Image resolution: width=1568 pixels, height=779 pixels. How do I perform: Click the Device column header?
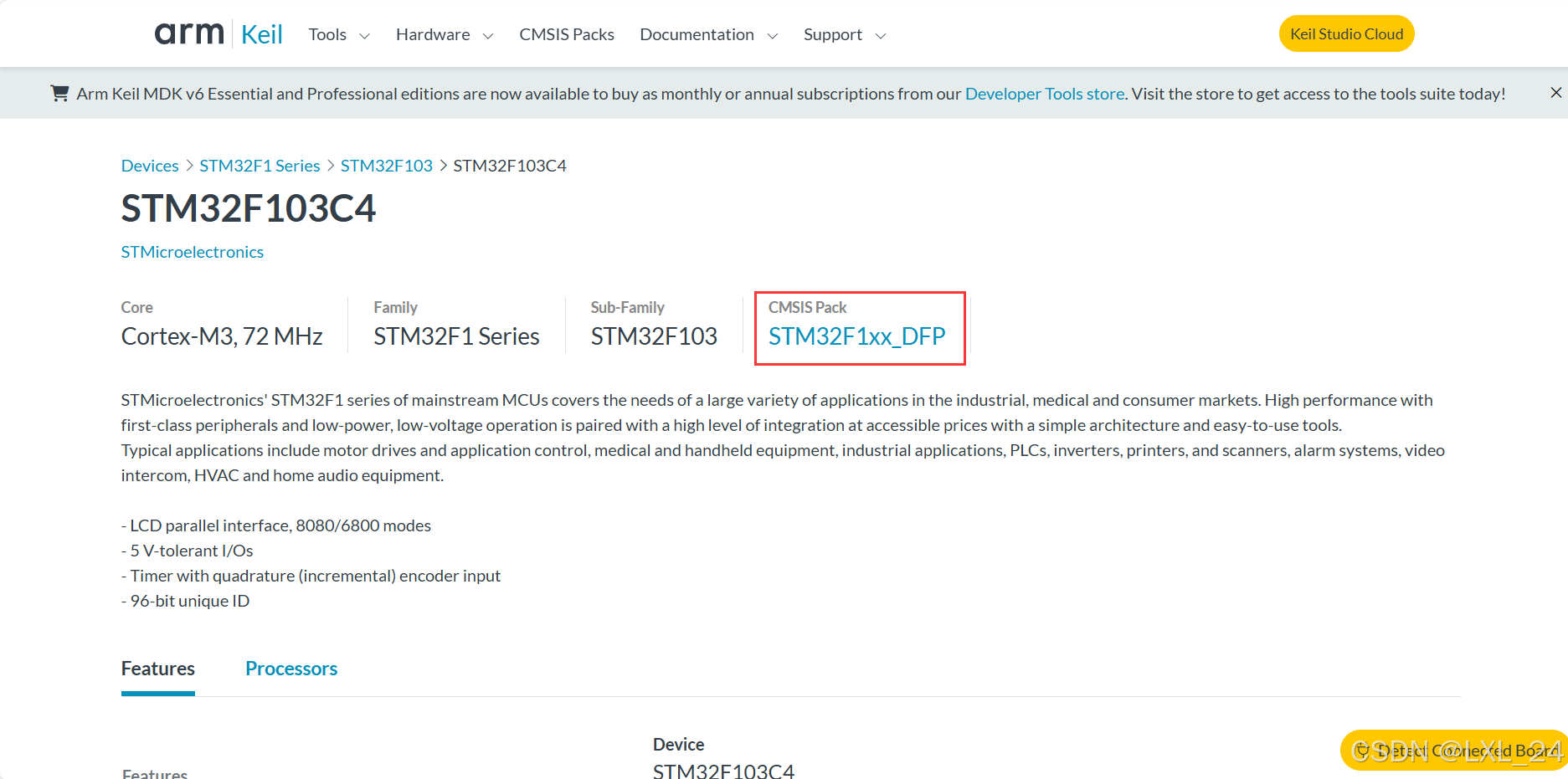point(679,745)
